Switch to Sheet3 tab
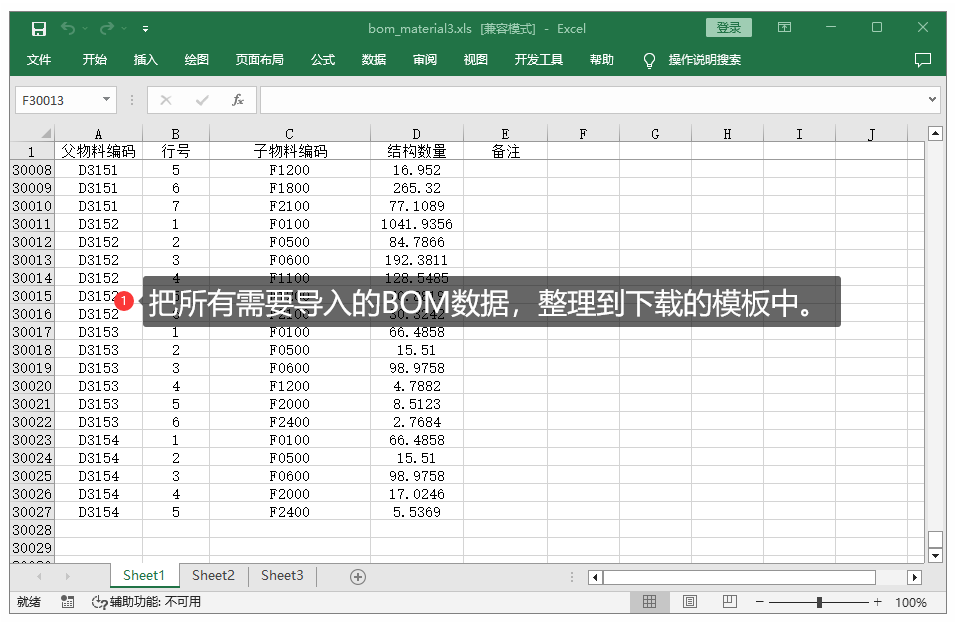The width and height of the screenshot is (956, 625). [x=282, y=575]
